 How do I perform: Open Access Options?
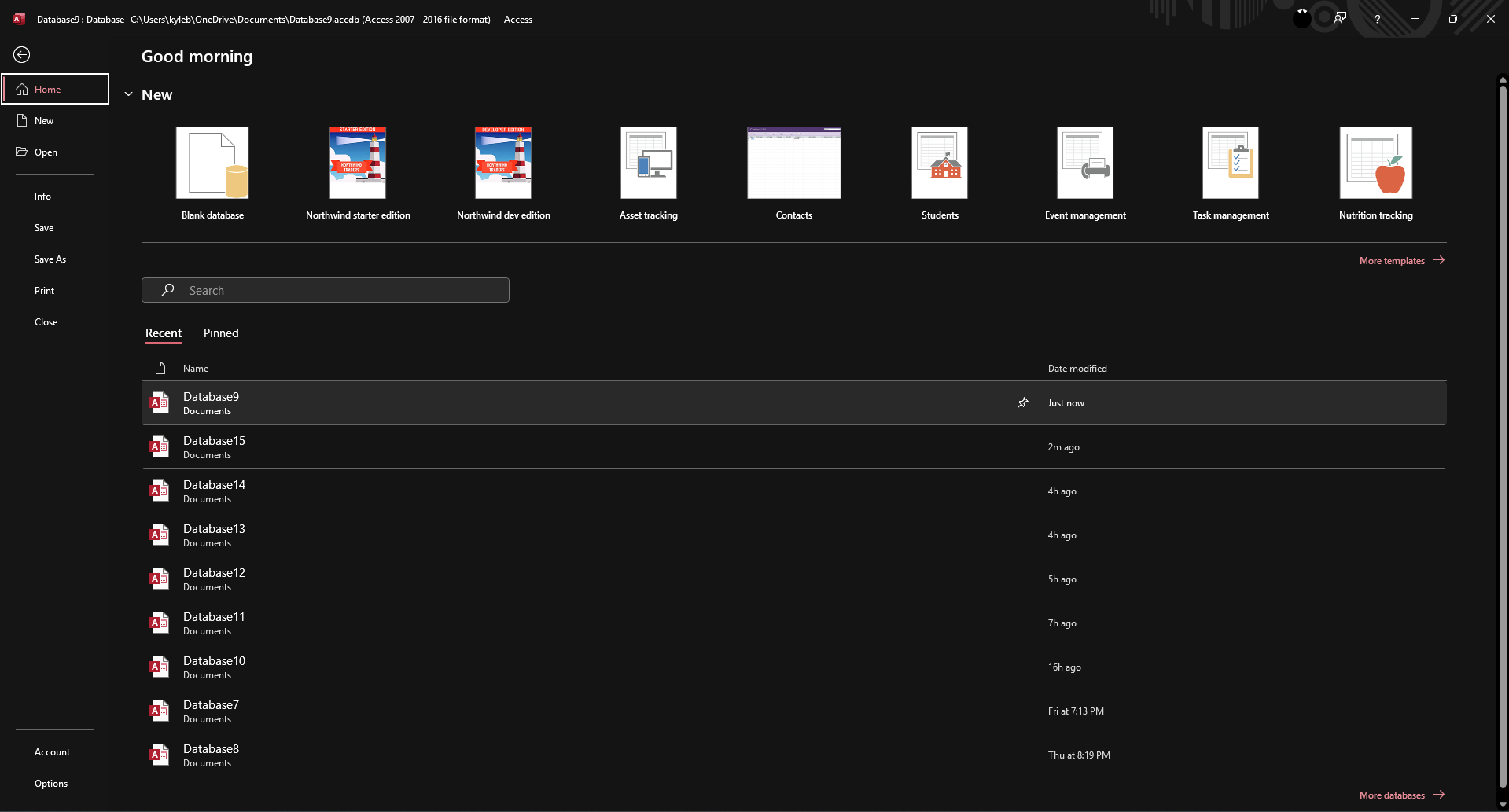tap(55, 783)
